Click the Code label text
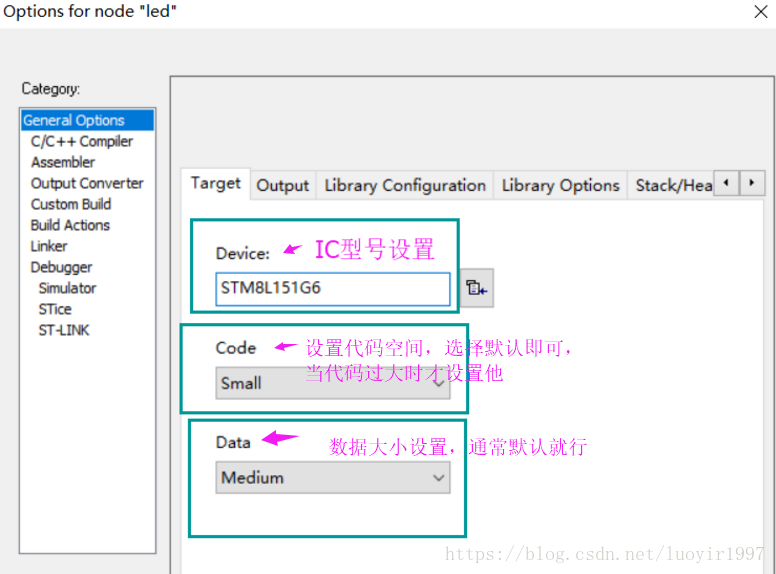 click(236, 348)
